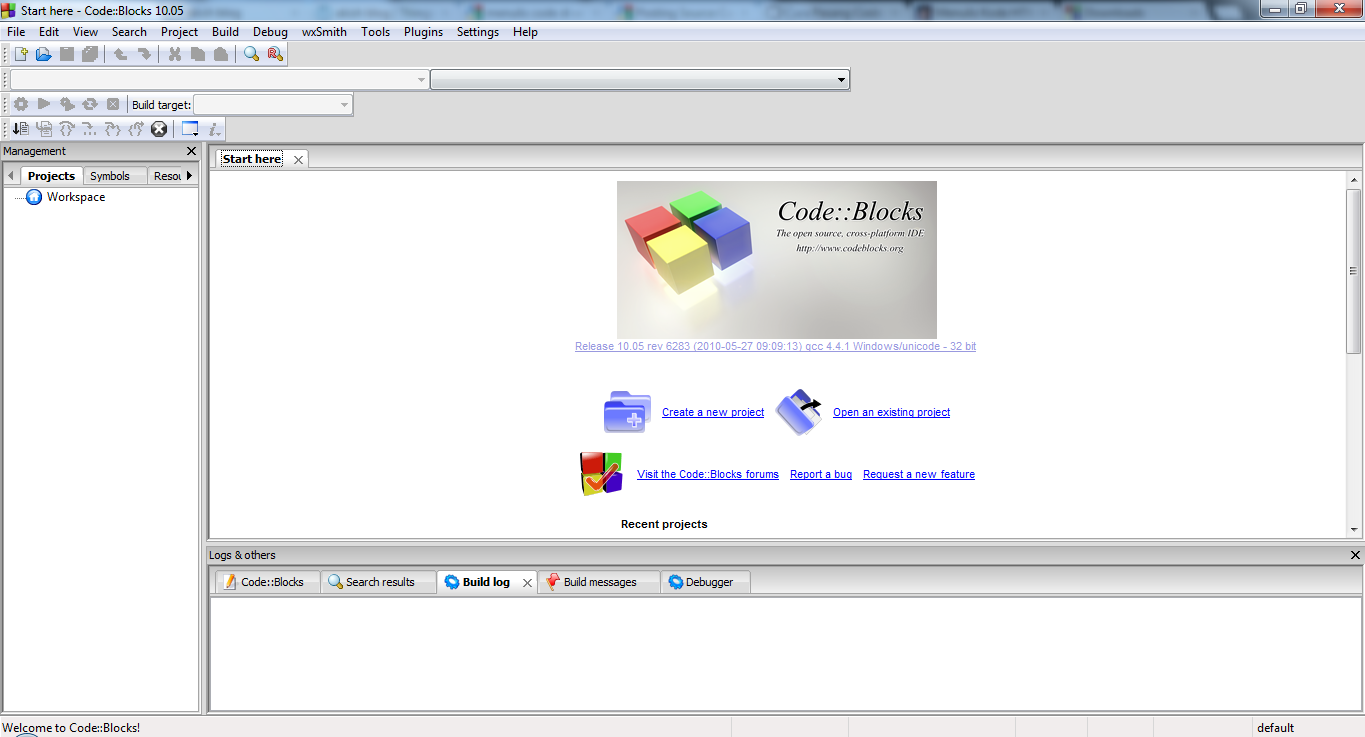Open the Build menu
Image resolution: width=1365 pixels, height=737 pixels.
(226, 32)
